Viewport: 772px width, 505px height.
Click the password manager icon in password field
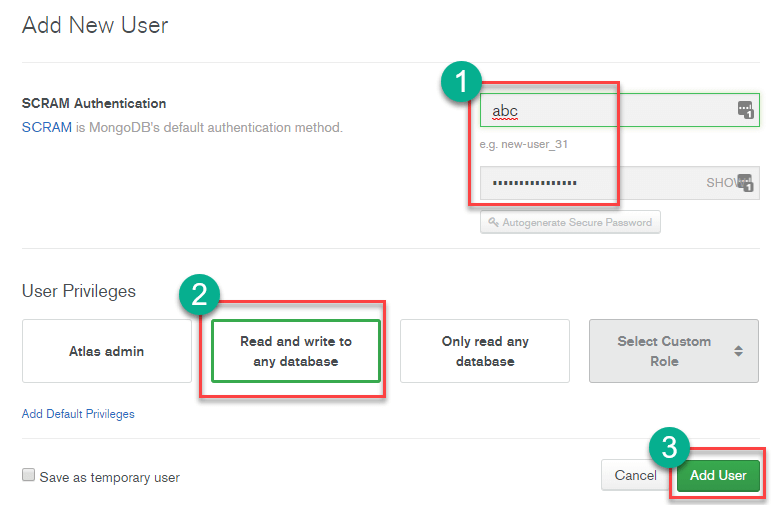click(744, 182)
